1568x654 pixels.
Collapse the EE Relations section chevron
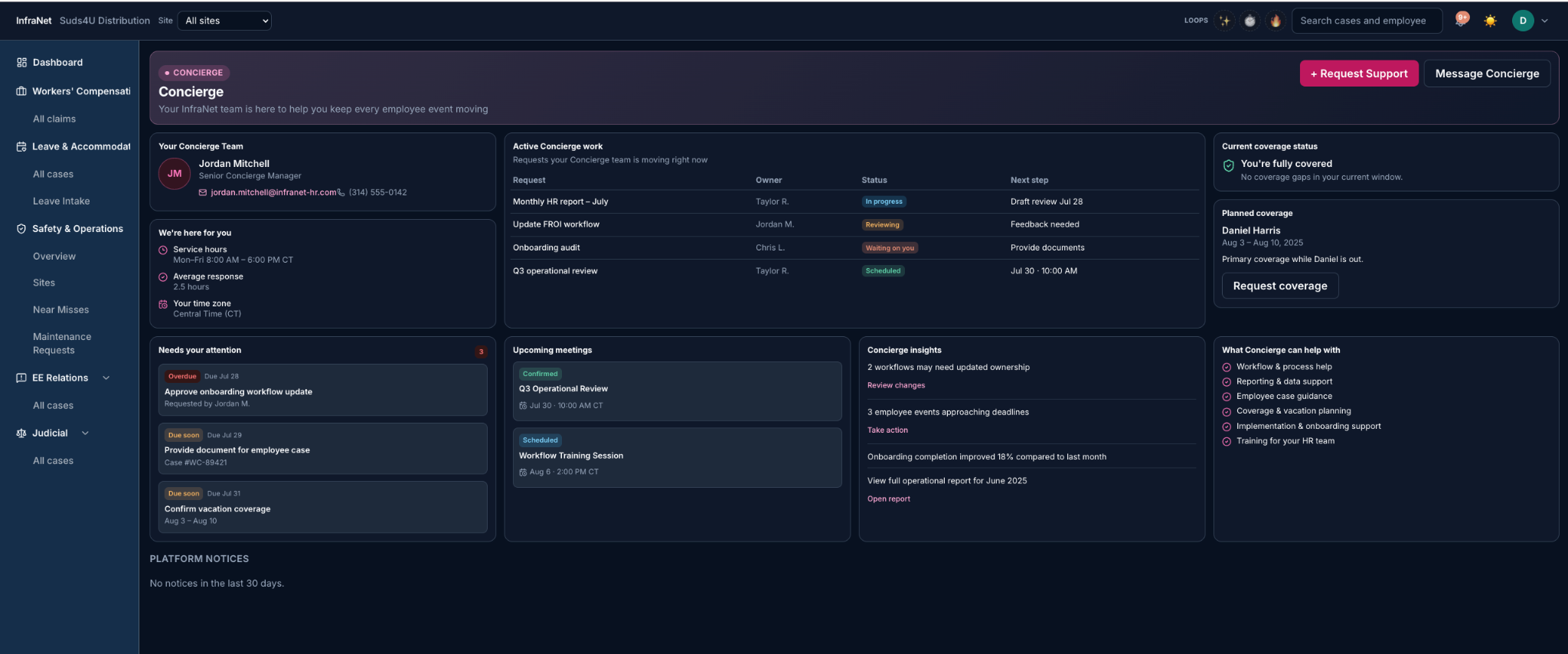click(x=106, y=378)
